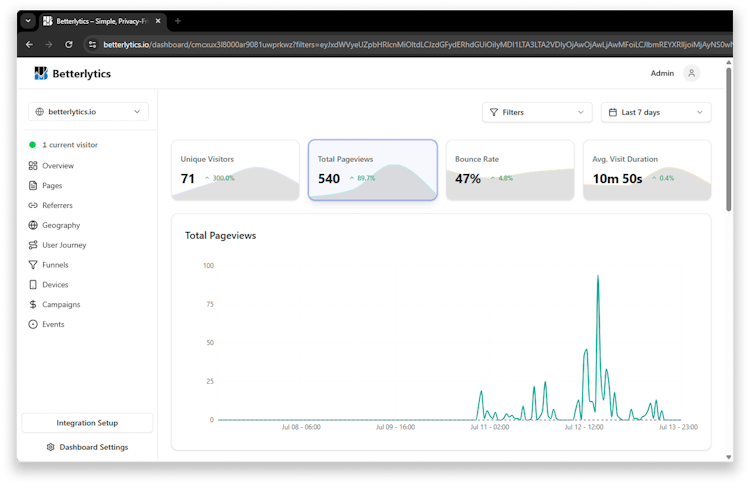750x485 pixels.
Task: Click the Events circle icon
Action: click(x=33, y=324)
